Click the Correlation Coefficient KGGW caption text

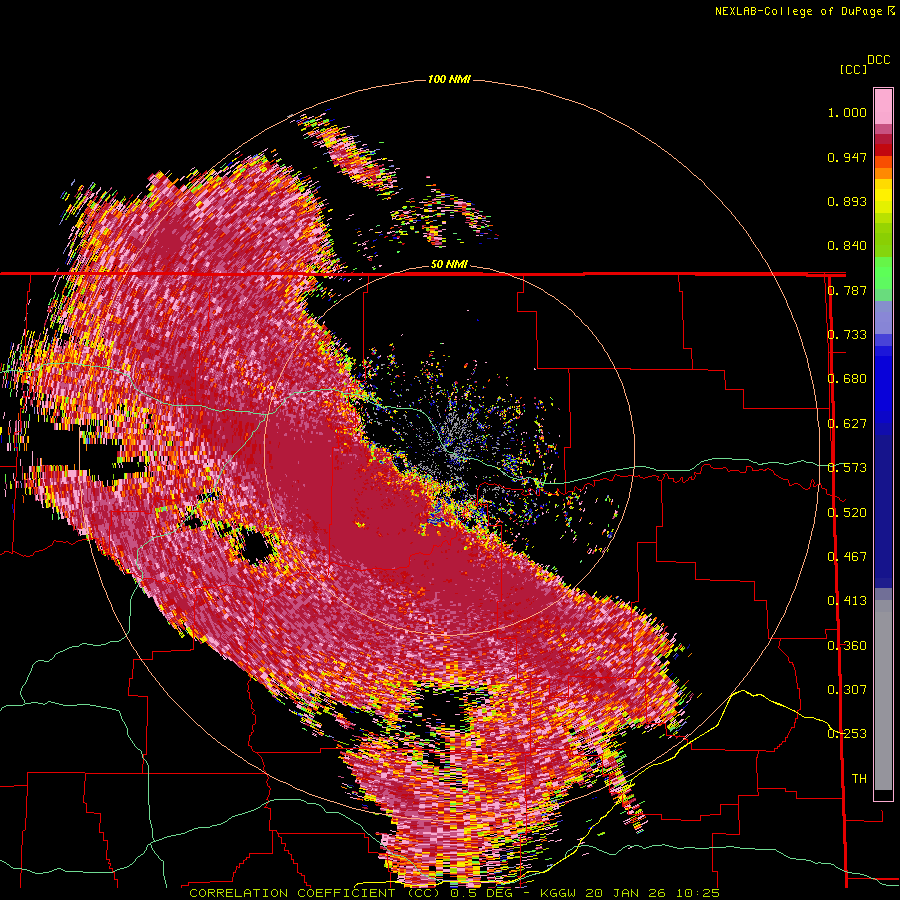click(454, 893)
